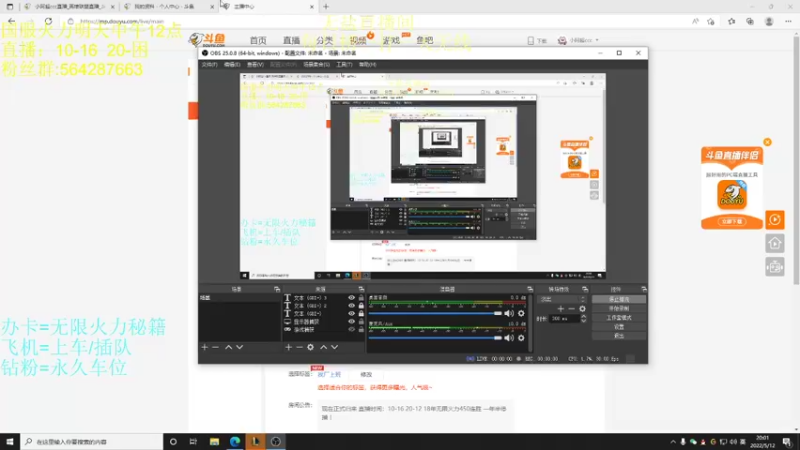Remove the scene transition with the minus icon
This screenshot has width=800, height=450.
(x=571, y=309)
